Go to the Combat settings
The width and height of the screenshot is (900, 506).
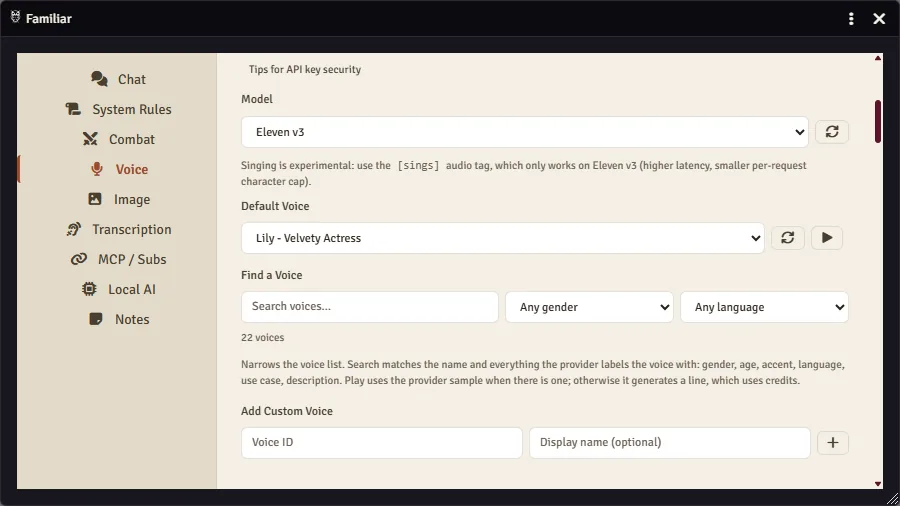(118, 139)
